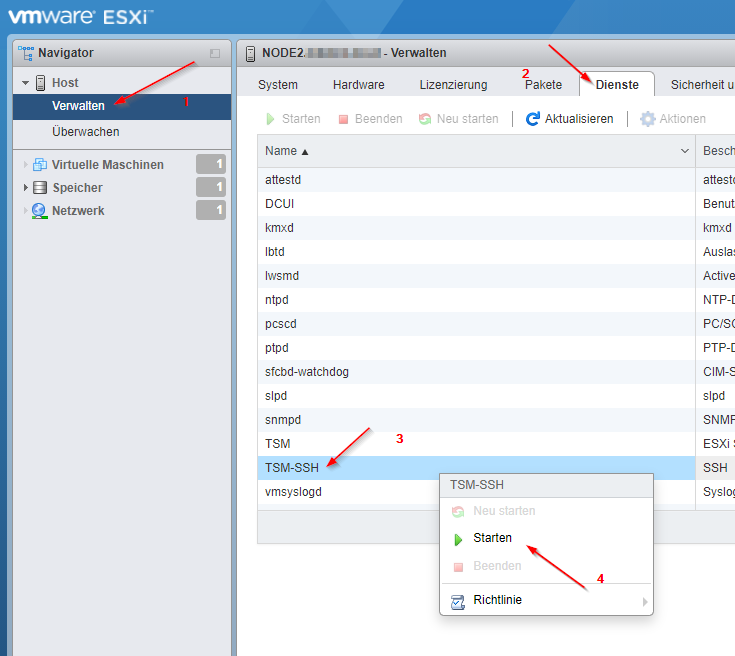This screenshot has width=735, height=656.
Task: Click the green Starten play icon in toolbar
Action: click(x=270, y=119)
